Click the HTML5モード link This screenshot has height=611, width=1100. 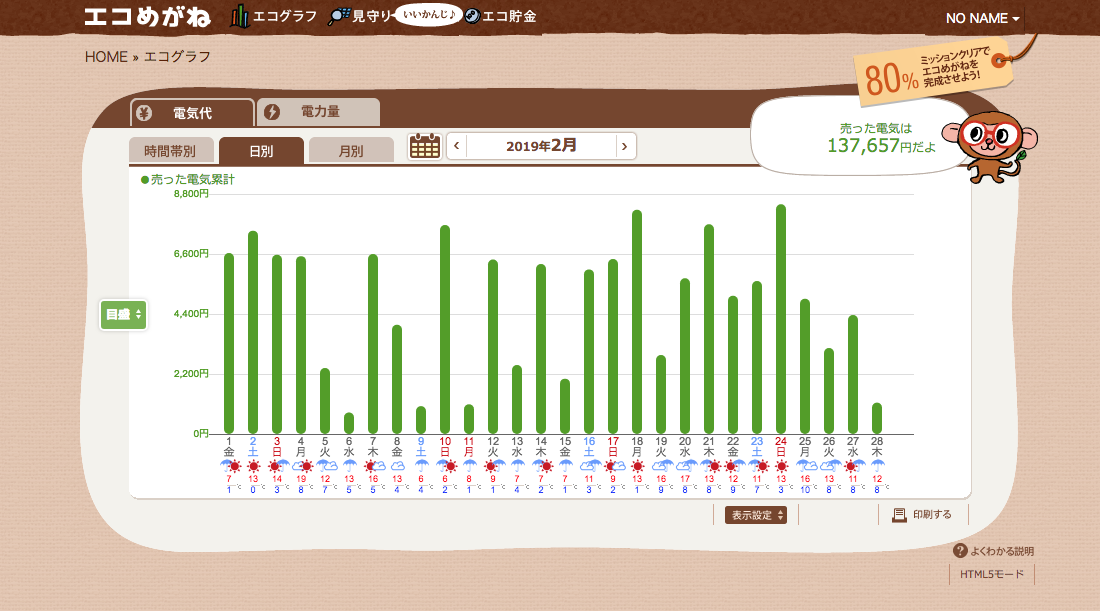[x=992, y=575]
